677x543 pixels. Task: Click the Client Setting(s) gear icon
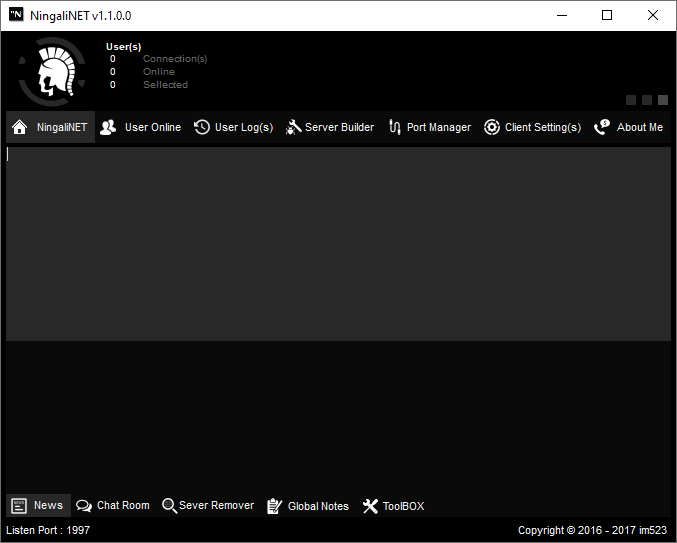(x=492, y=128)
